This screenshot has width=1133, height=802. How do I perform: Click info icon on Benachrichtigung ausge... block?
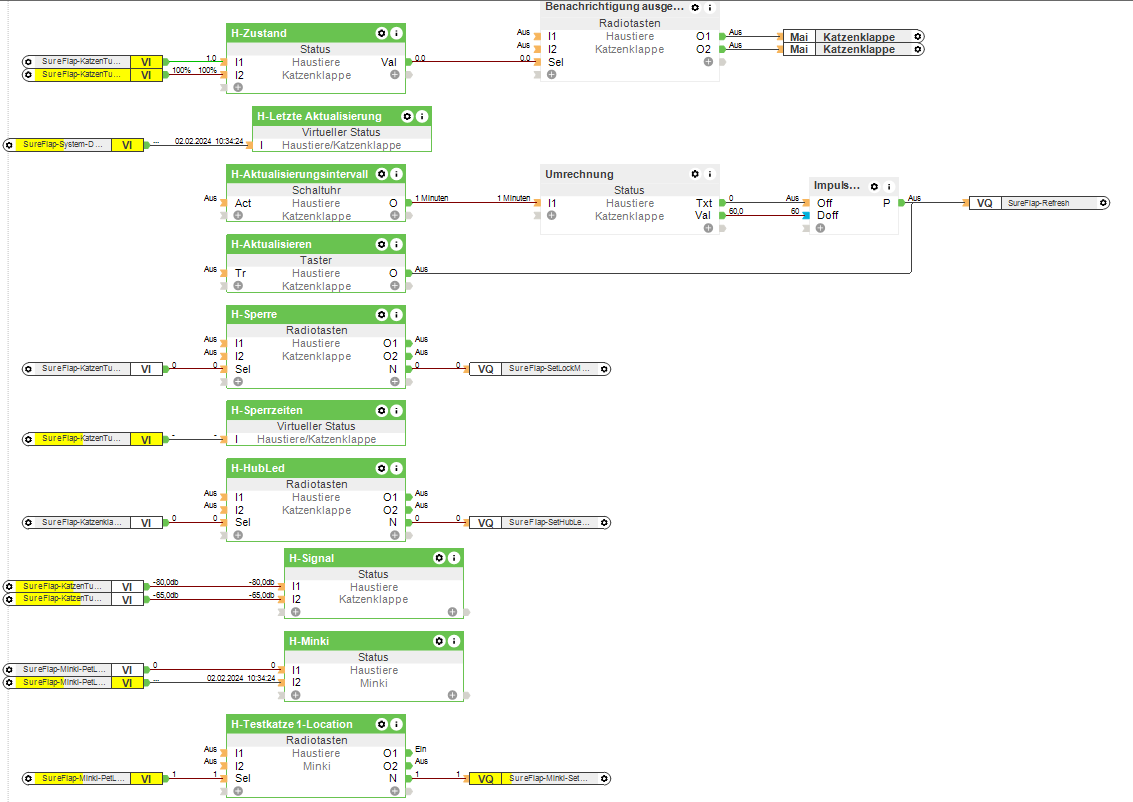point(710,7)
